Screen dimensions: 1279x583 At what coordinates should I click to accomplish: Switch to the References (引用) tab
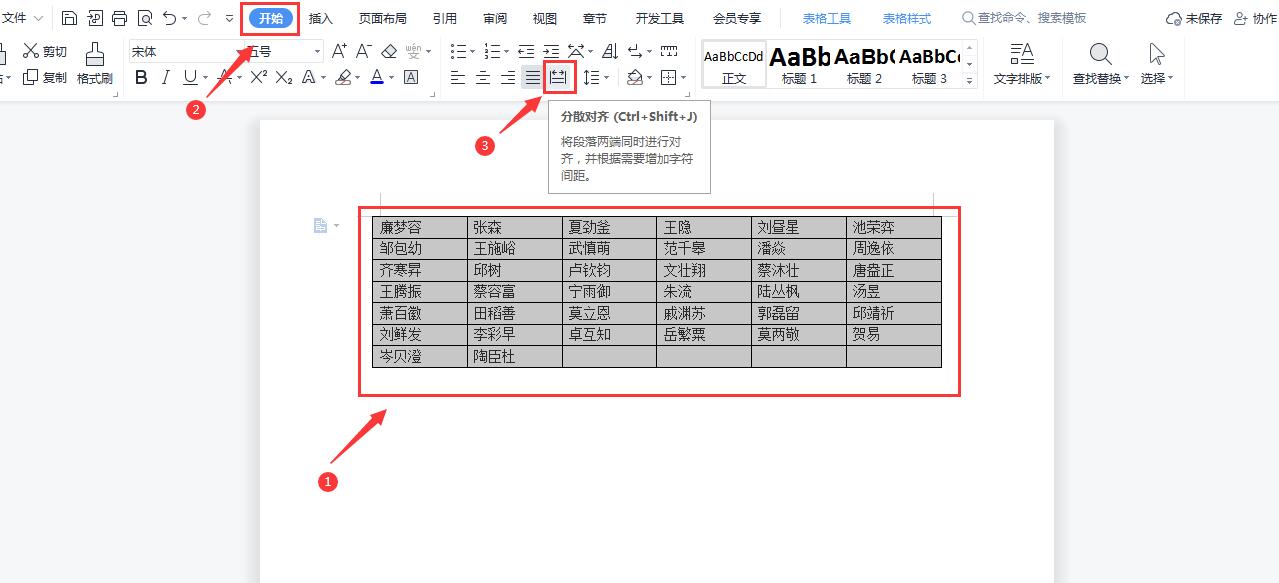445,18
